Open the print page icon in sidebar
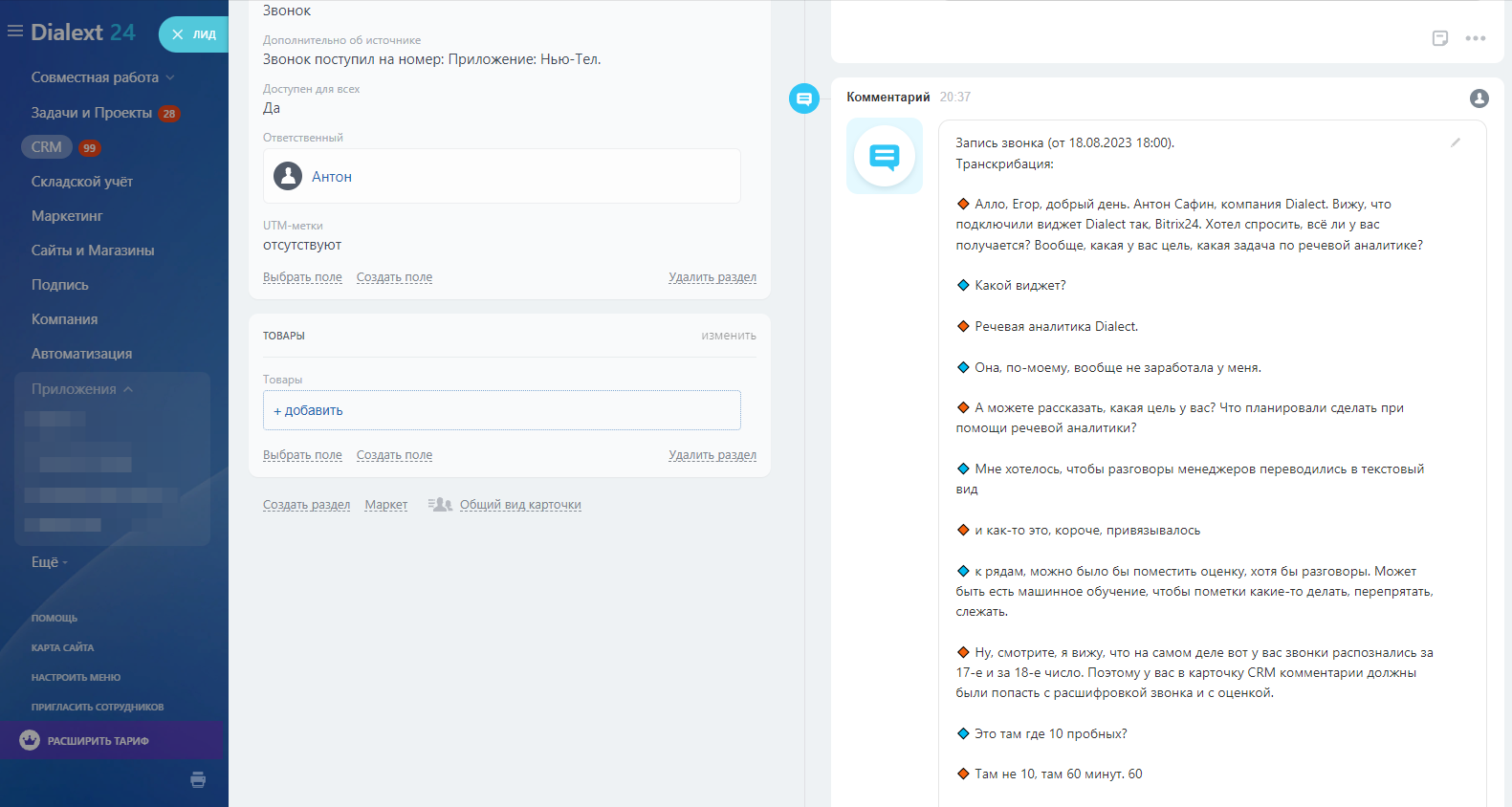1512x807 pixels. [198, 779]
